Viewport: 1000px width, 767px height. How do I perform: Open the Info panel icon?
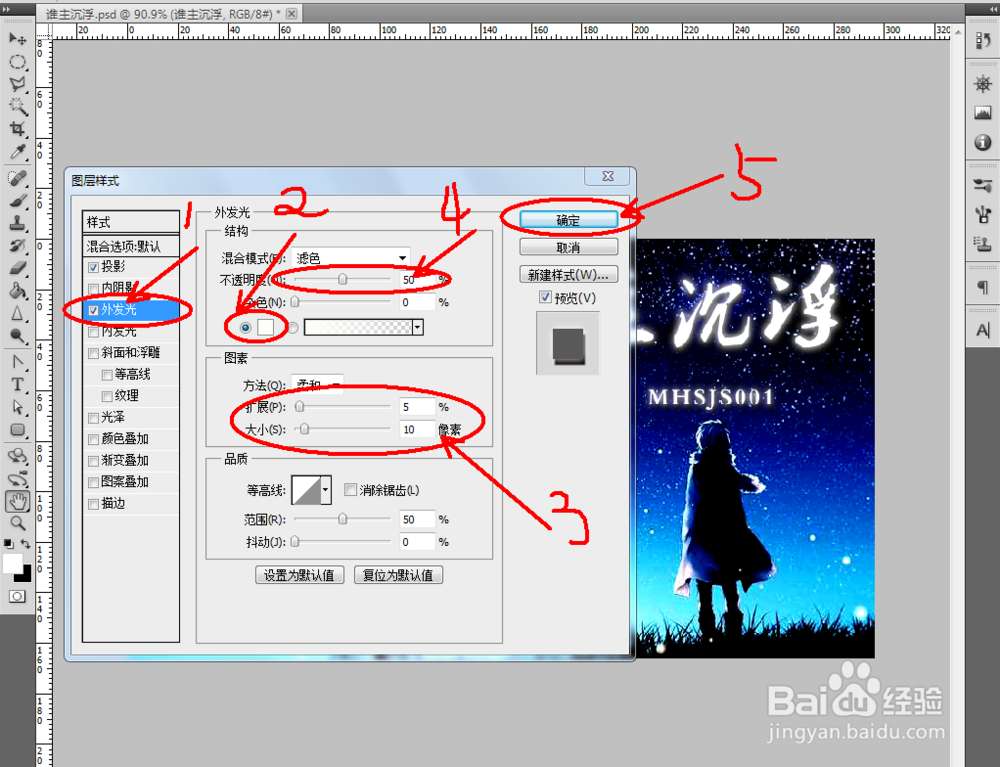(x=982, y=142)
